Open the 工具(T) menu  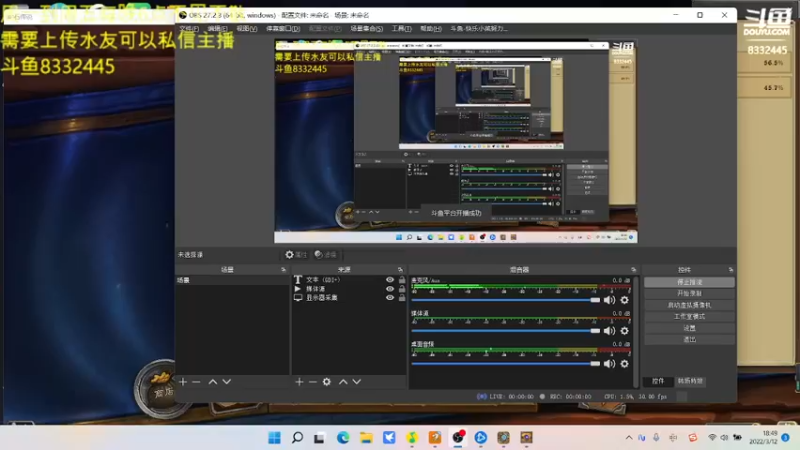402,29
